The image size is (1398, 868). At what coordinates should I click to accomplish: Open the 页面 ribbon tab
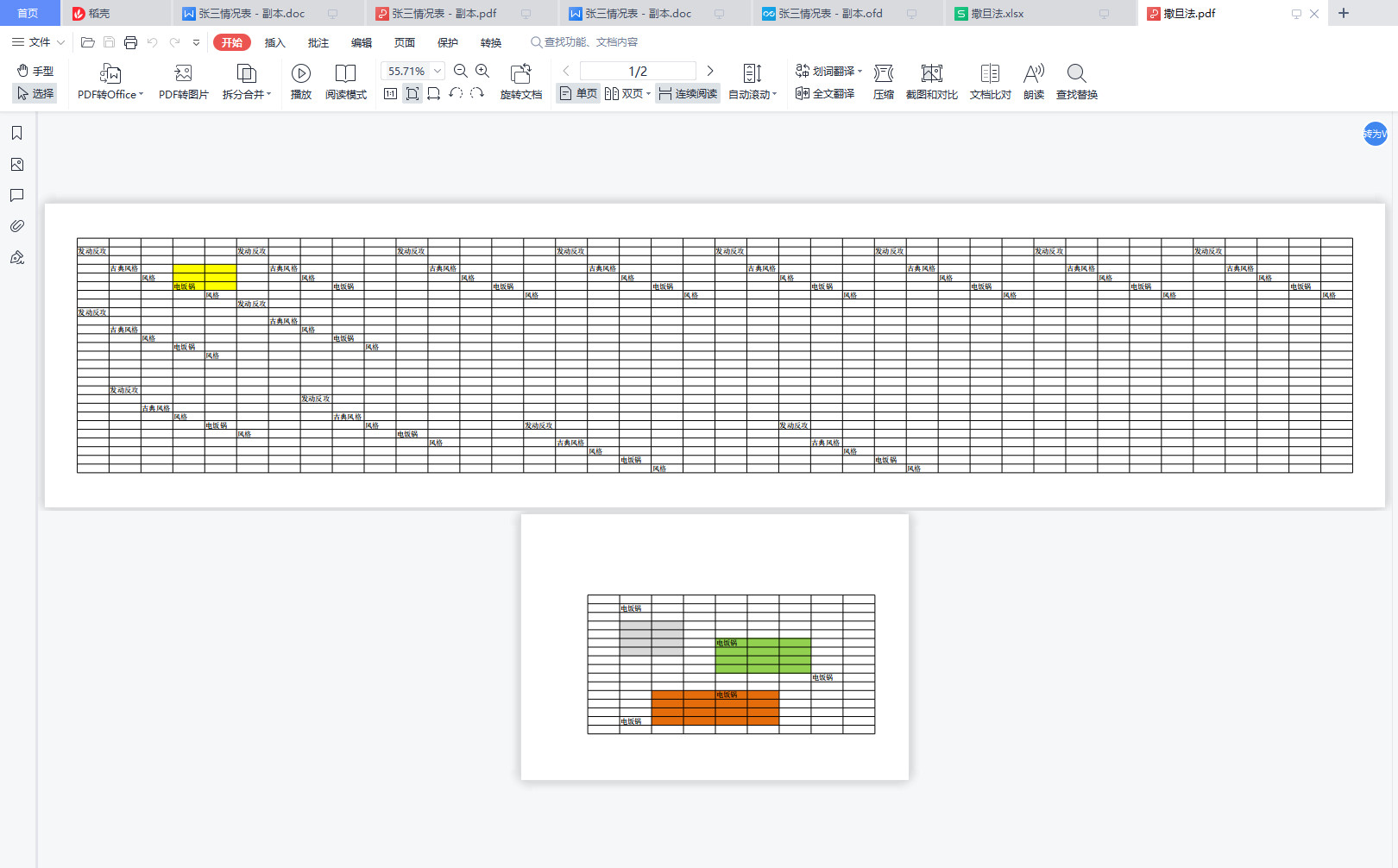(x=404, y=42)
